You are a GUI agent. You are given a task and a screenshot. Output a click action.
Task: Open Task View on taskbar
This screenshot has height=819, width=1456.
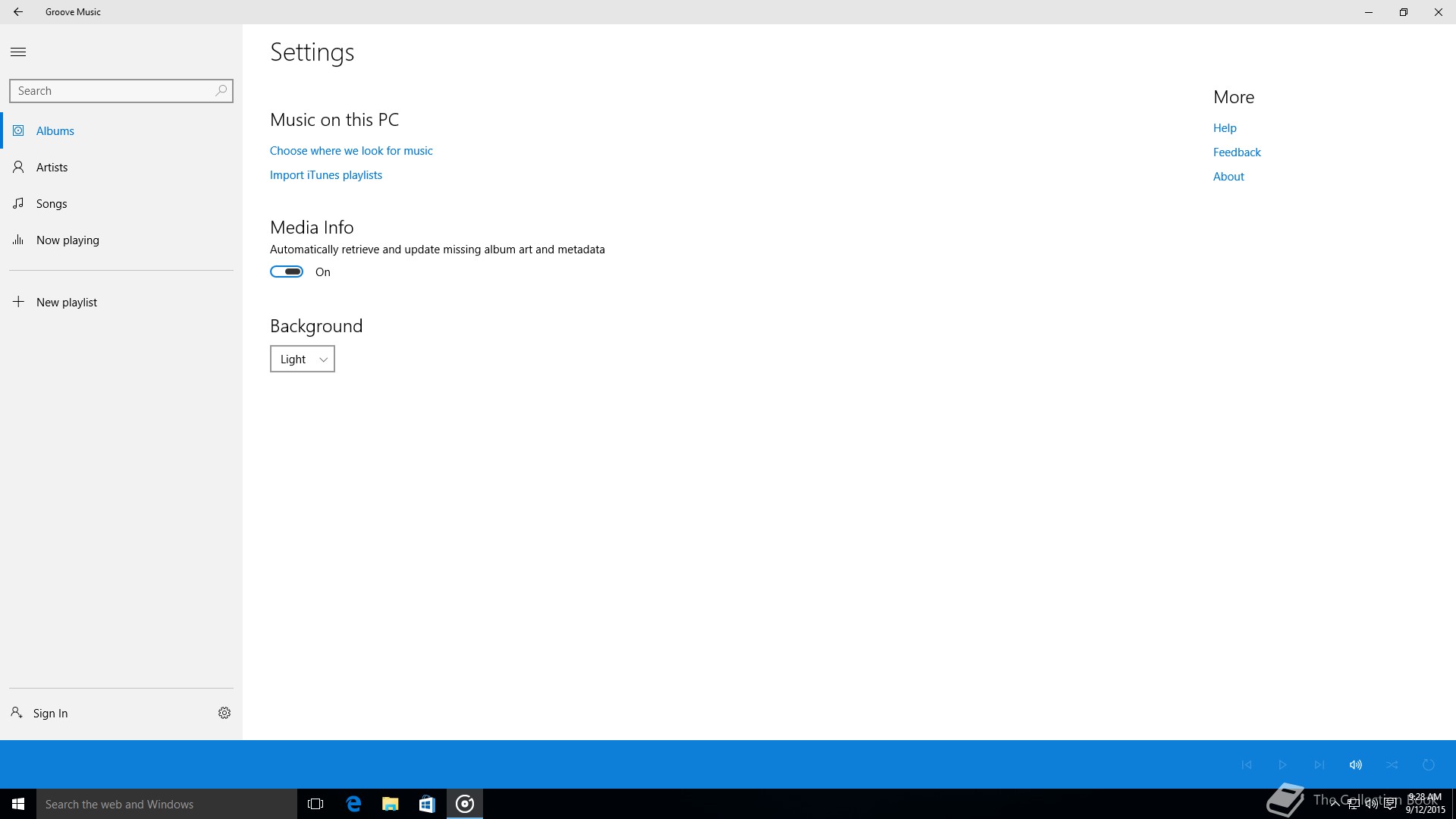coord(315,804)
